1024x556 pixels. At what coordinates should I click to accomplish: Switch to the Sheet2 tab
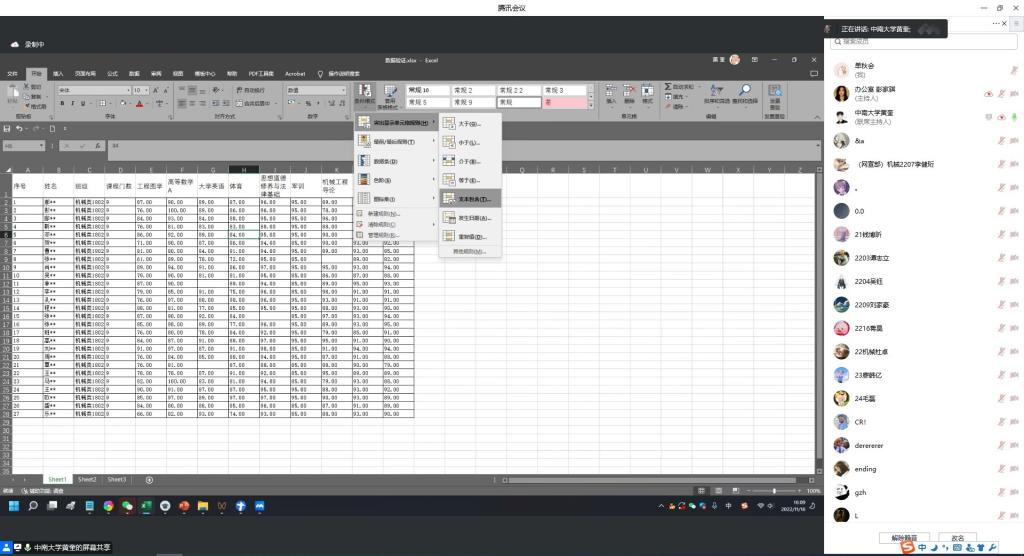[x=87, y=480]
